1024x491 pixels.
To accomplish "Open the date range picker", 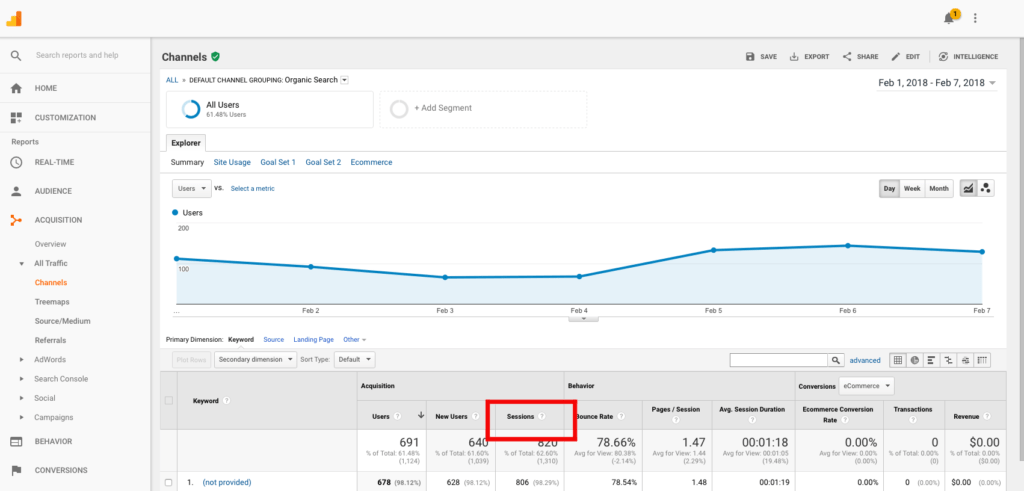I will coord(936,83).
